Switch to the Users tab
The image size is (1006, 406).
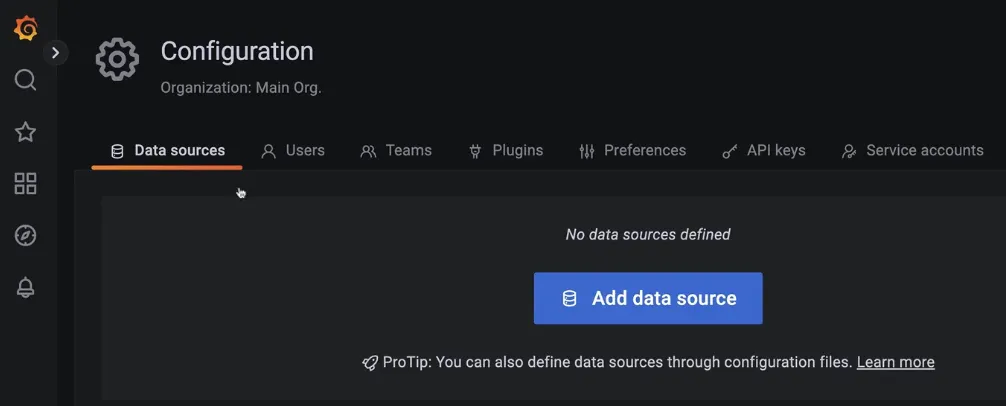293,151
